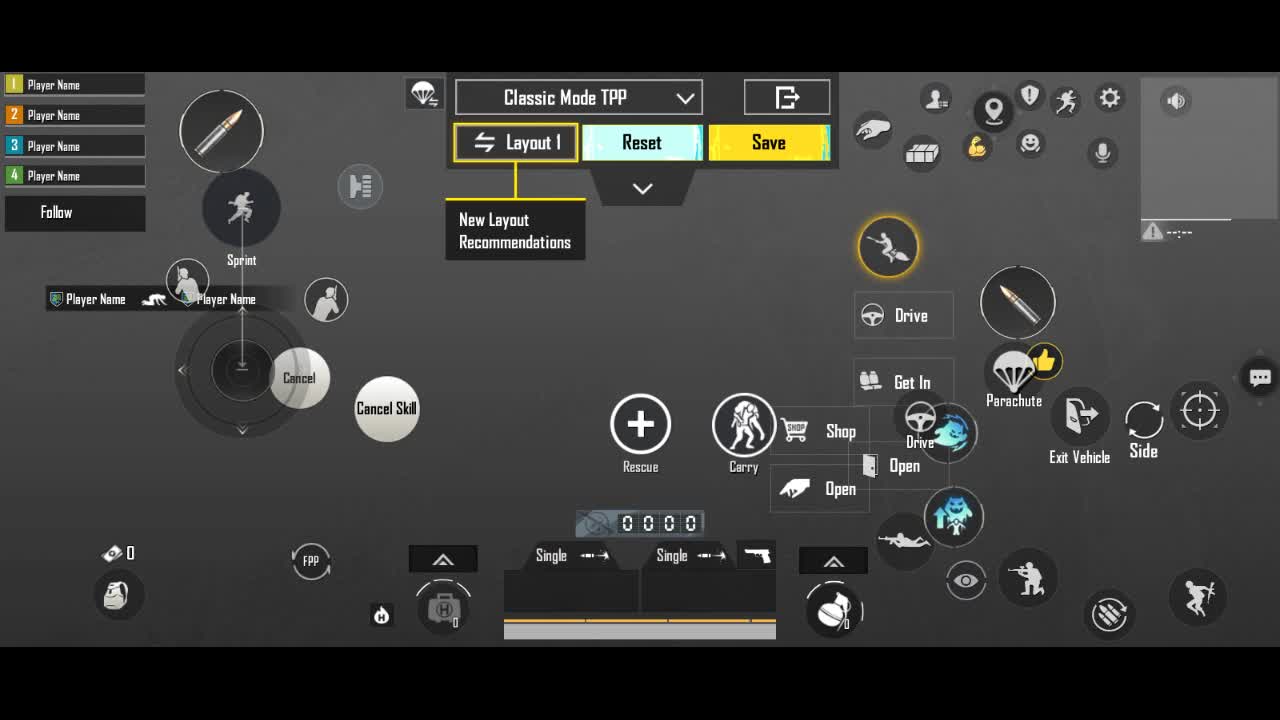The image size is (1280, 720).
Task: Collapse the layout panel with the chevron
Action: pyautogui.click(x=642, y=188)
